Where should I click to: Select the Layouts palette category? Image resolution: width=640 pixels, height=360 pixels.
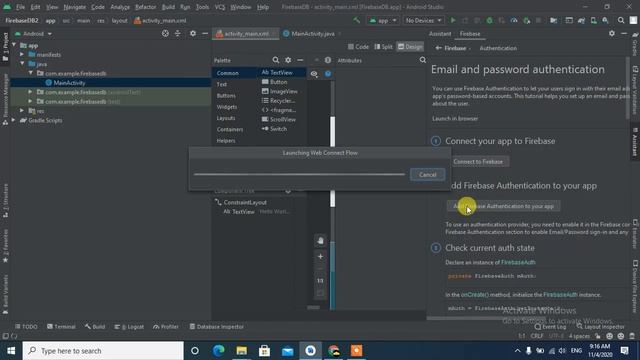click(x=226, y=118)
